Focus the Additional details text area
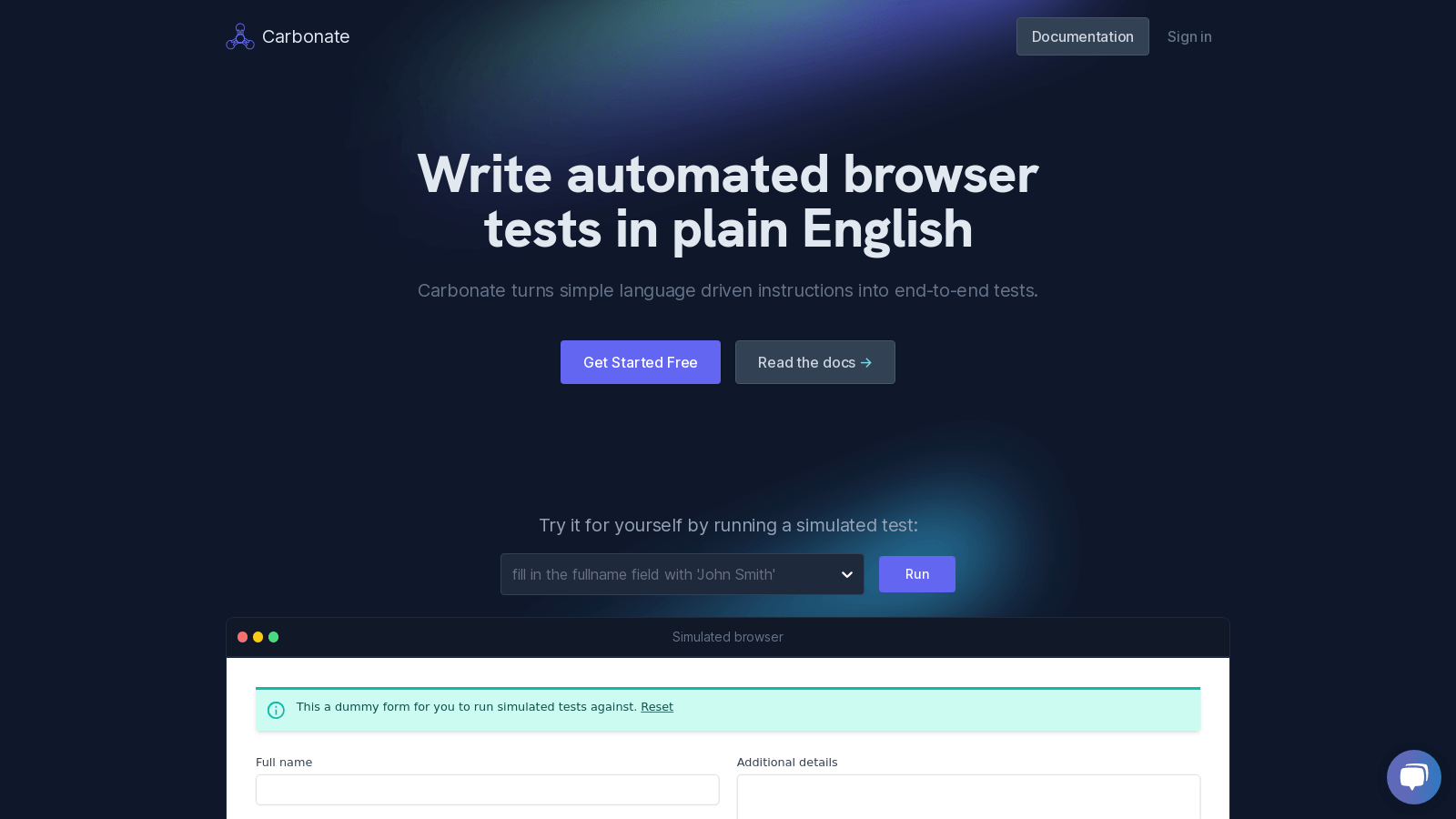The height and width of the screenshot is (819, 1456). pos(968,797)
